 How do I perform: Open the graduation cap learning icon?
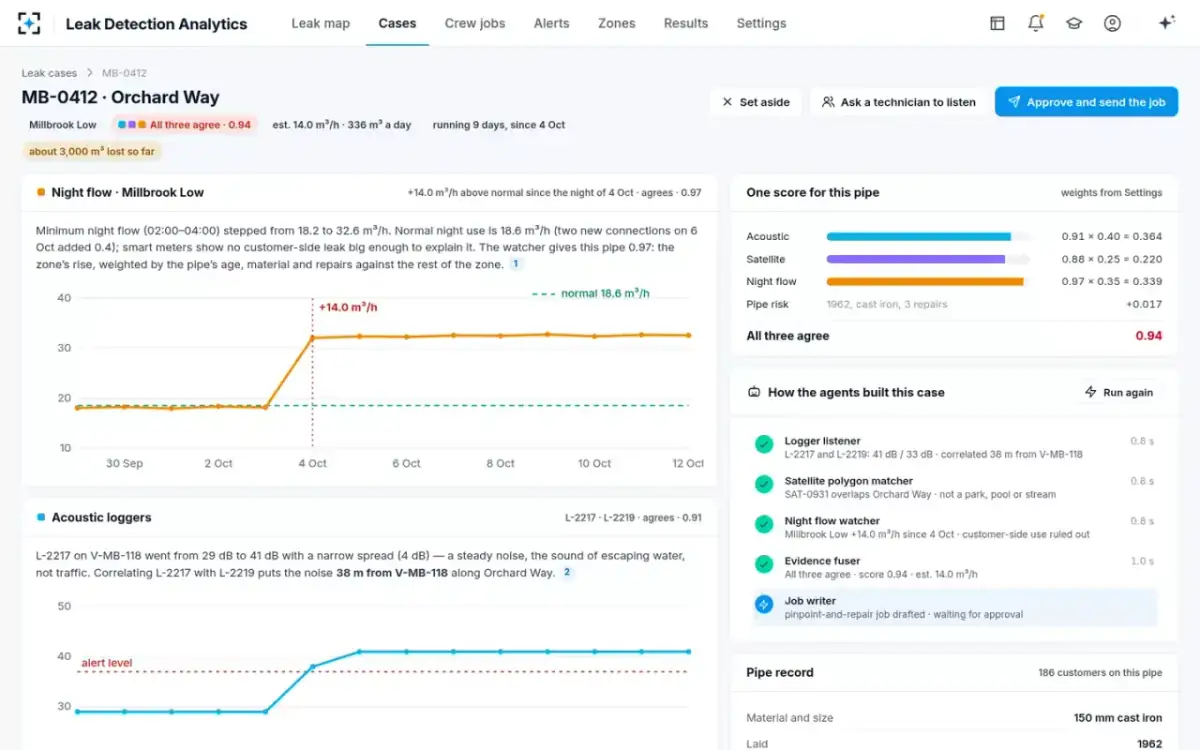[1074, 23]
